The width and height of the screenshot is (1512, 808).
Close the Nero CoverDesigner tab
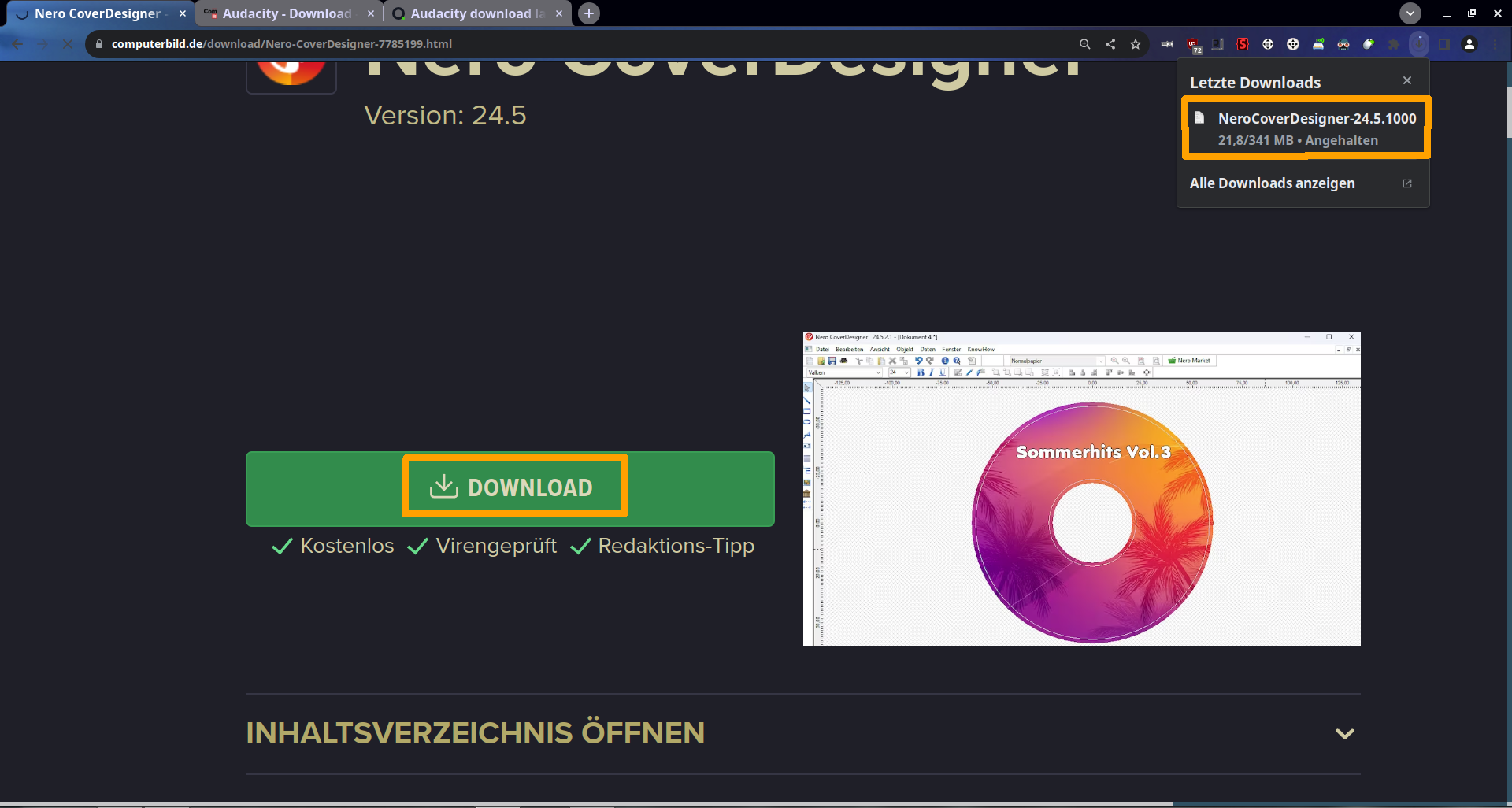[183, 13]
